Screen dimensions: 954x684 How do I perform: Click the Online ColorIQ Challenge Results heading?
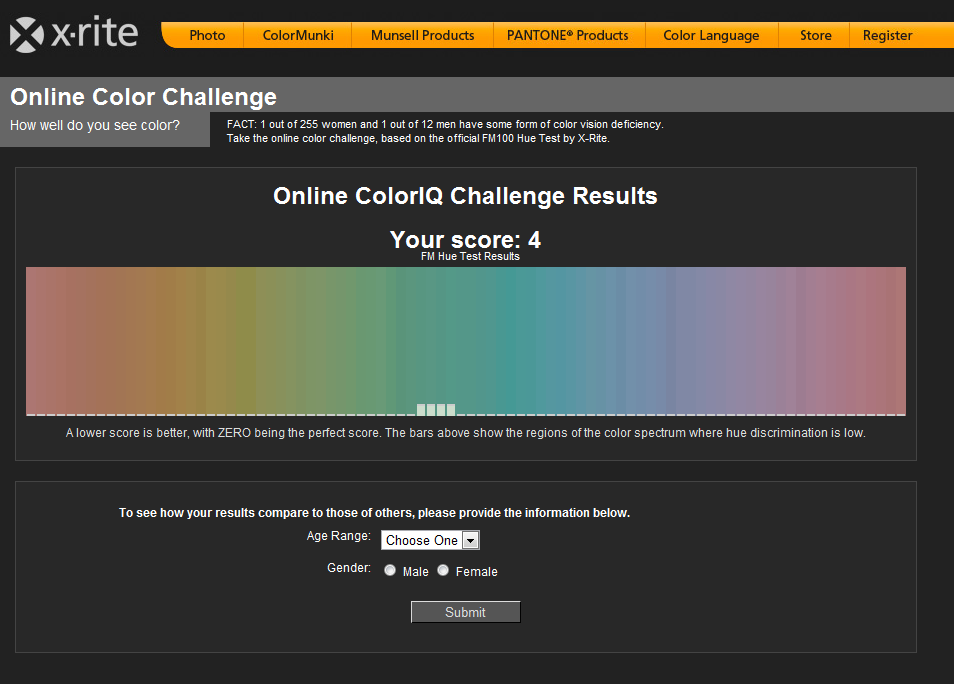pyautogui.click(x=465, y=196)
